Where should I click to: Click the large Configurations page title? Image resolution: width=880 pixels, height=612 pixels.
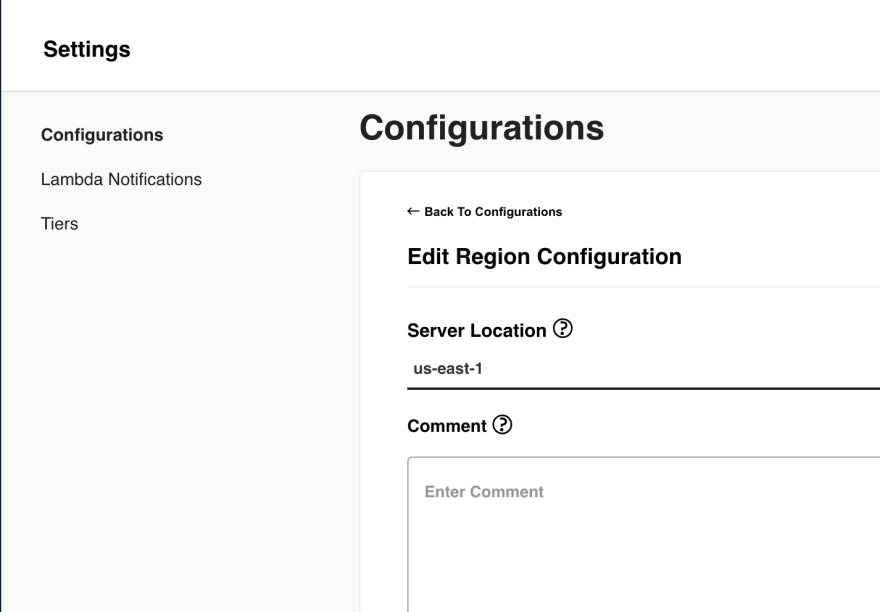pyautogui.click(x=482, y=128)
